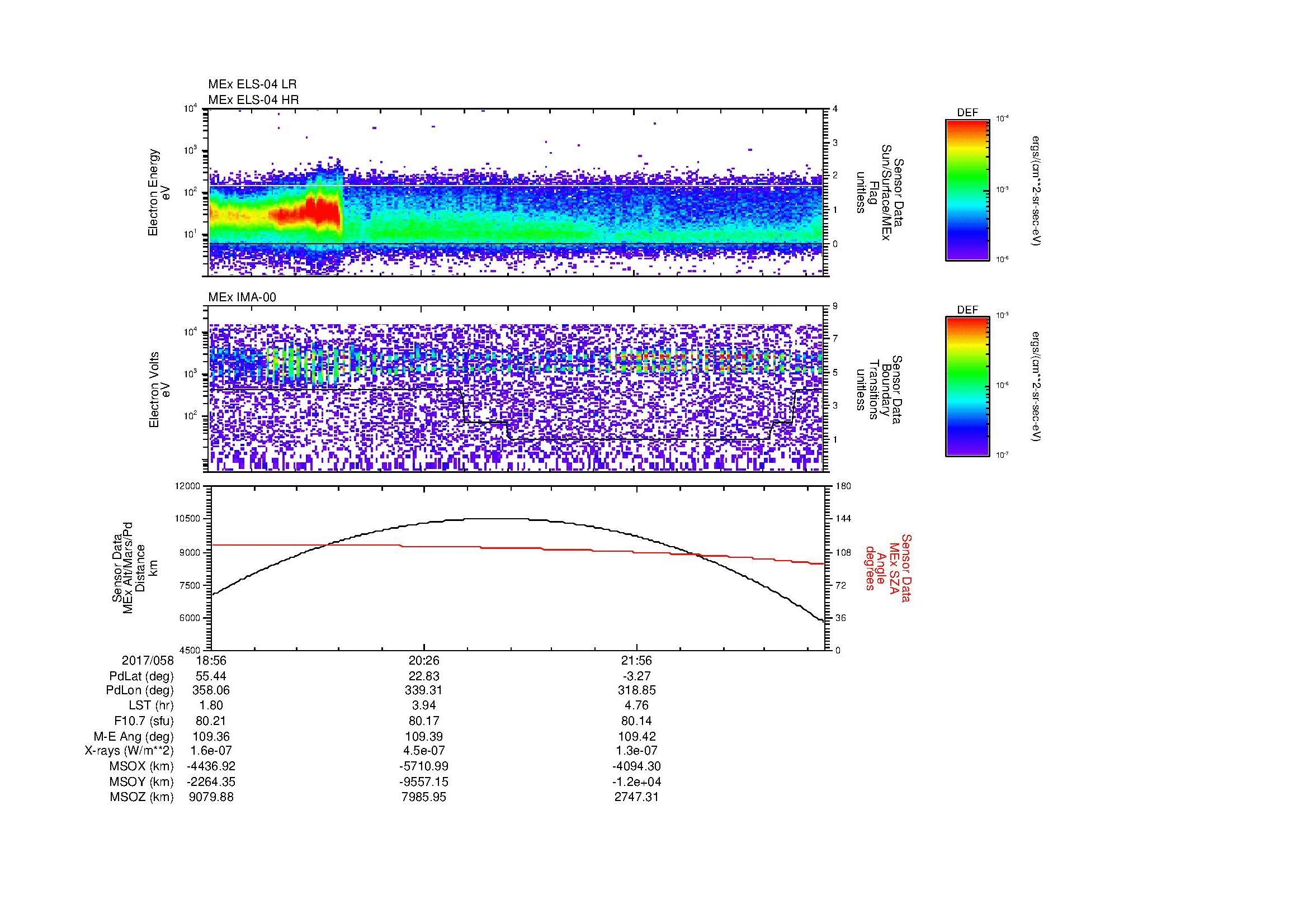The image size is (1308, 924).
Task: Click the top DEF color bar
Action: [967, 189]
